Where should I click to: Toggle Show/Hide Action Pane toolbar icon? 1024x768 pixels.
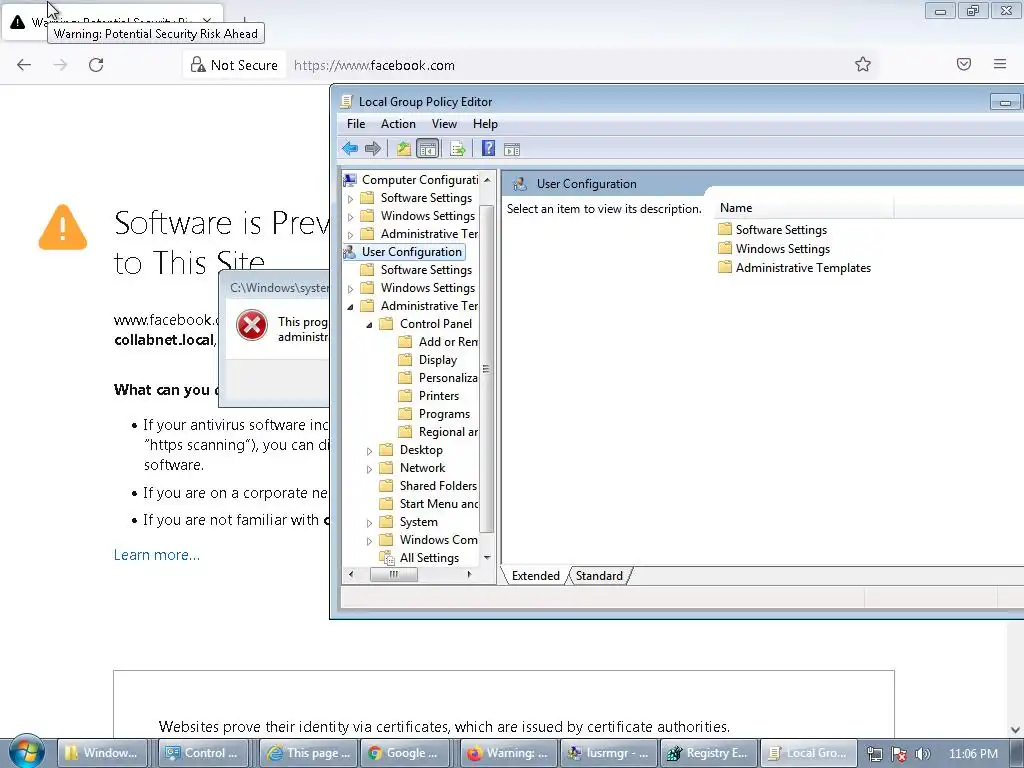click(x=512, y=149)
